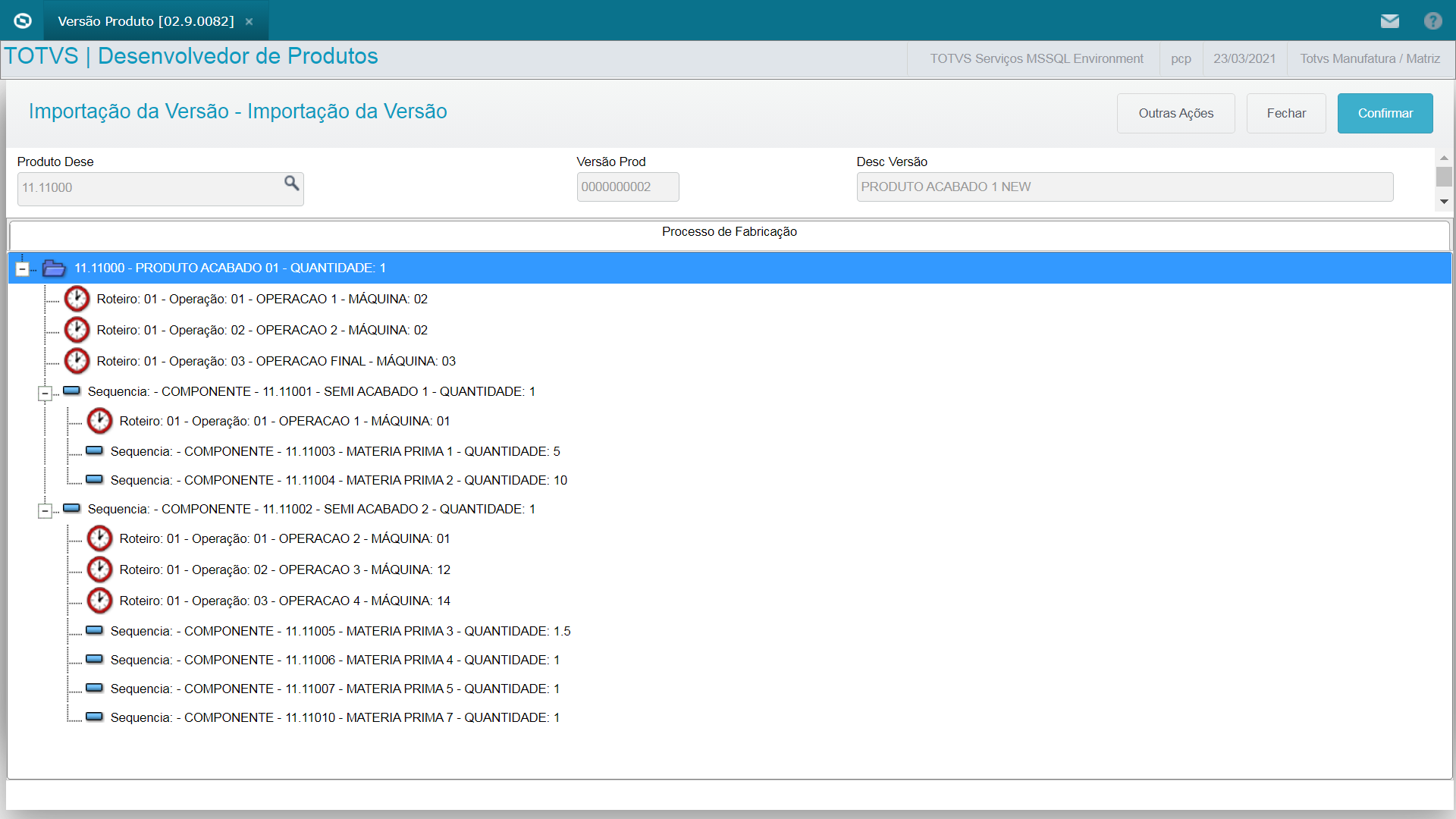Click the component icon of SEMI ACABADO 2
Image resolution: width=1456 pixels, height=819 pixels.
point(71,508)
